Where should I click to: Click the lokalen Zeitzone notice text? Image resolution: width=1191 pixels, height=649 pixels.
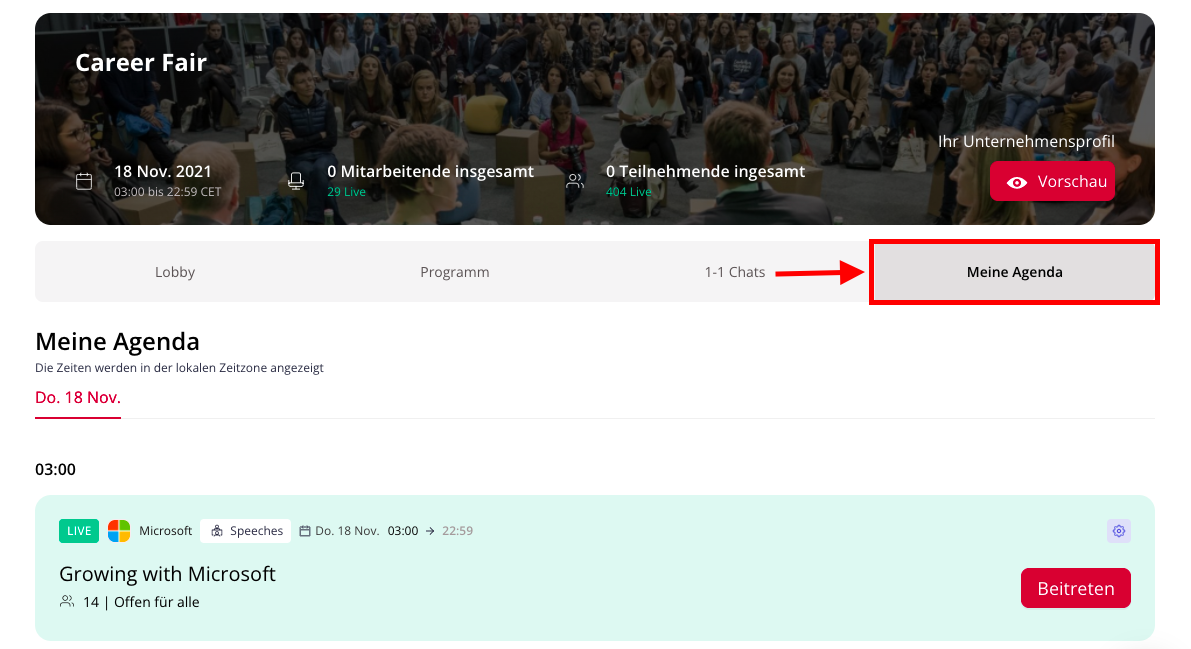(179, 368)
